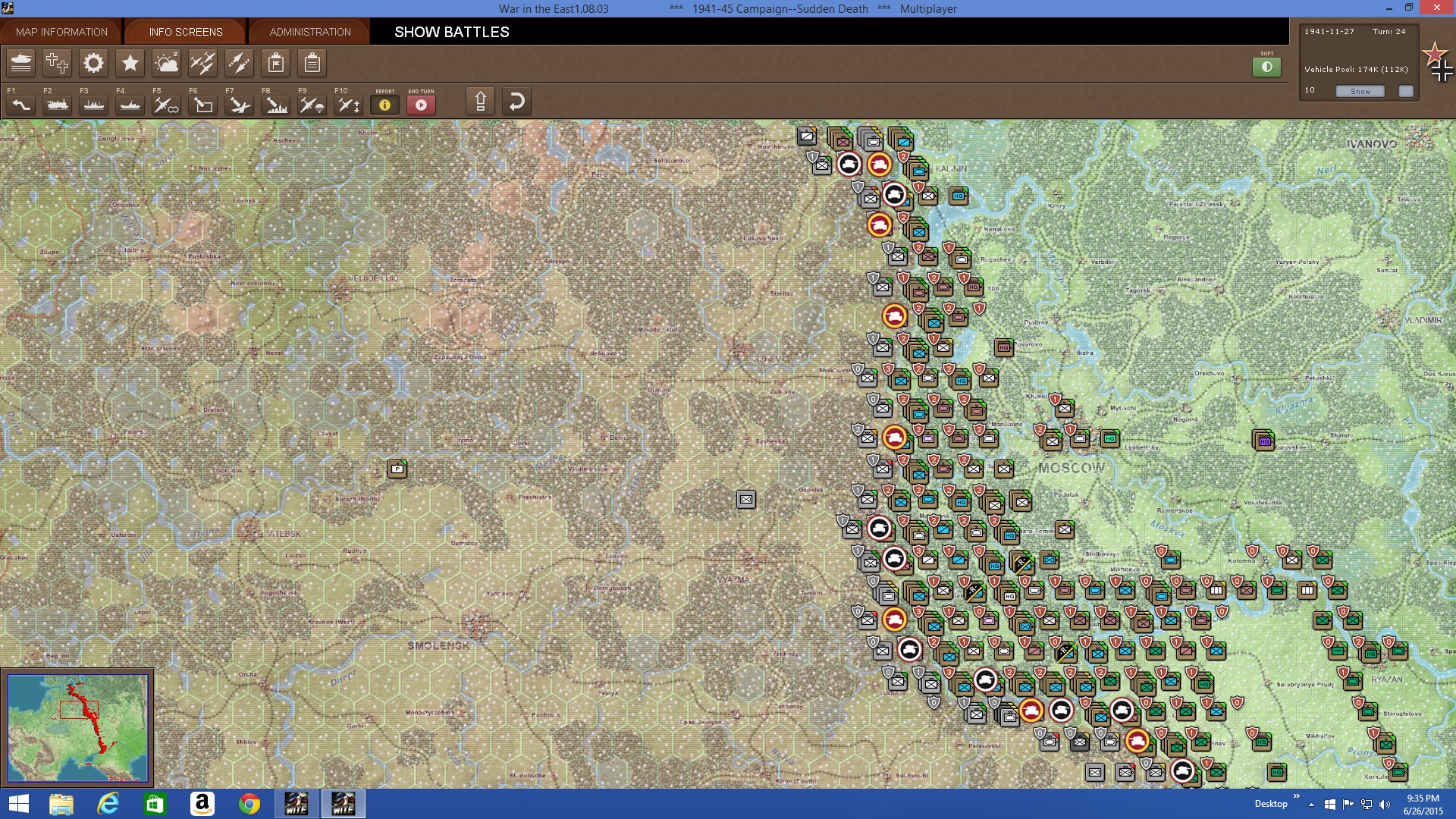1456x819 pixels.
Task: Click the red END TURN button
Action: click(x=421, y=105)
